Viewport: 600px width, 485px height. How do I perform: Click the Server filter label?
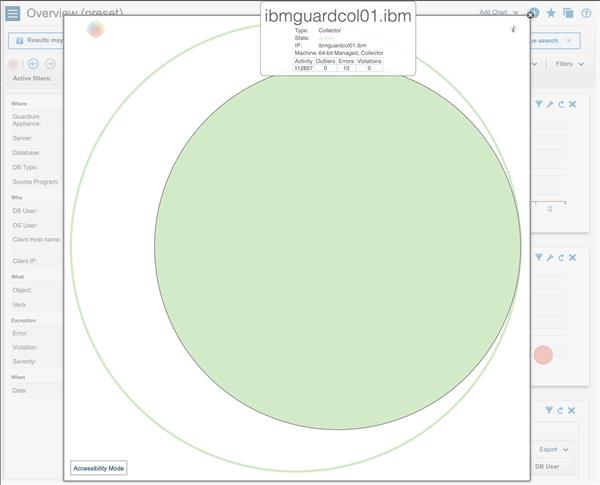point(22,138)
